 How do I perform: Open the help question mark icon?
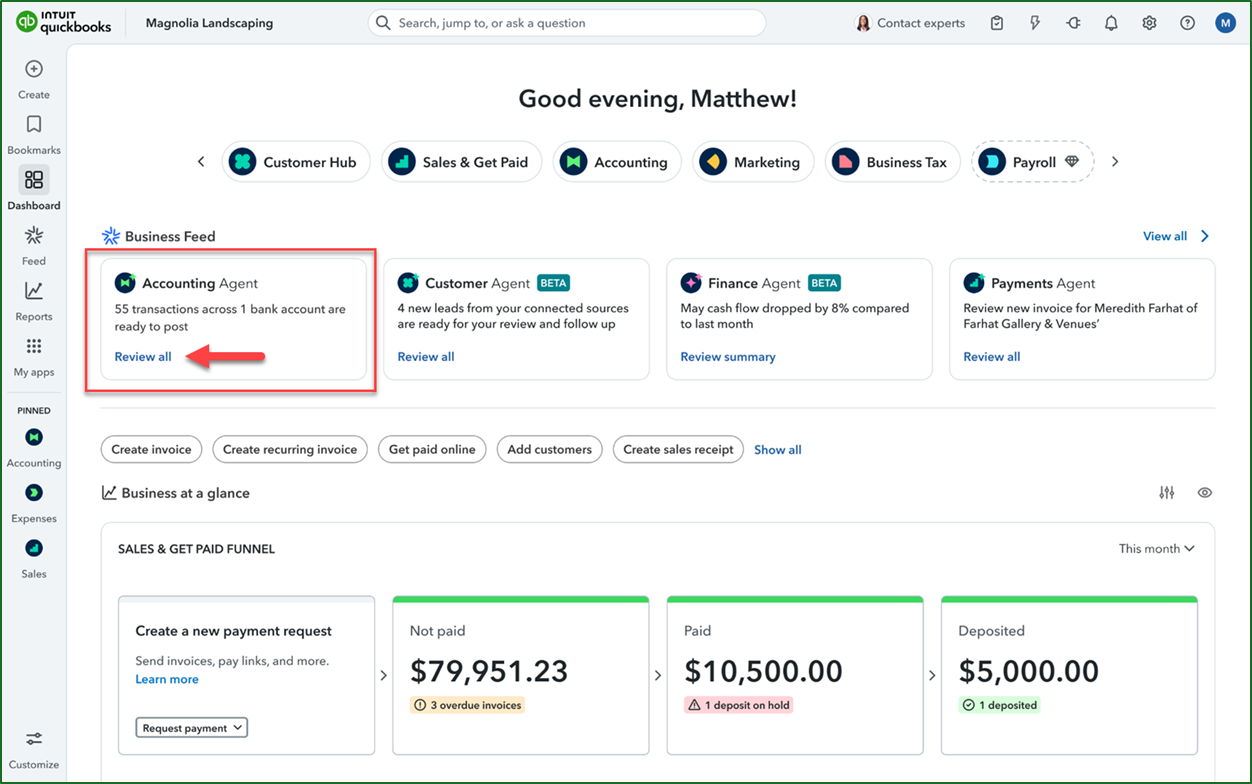(1187, 23)
